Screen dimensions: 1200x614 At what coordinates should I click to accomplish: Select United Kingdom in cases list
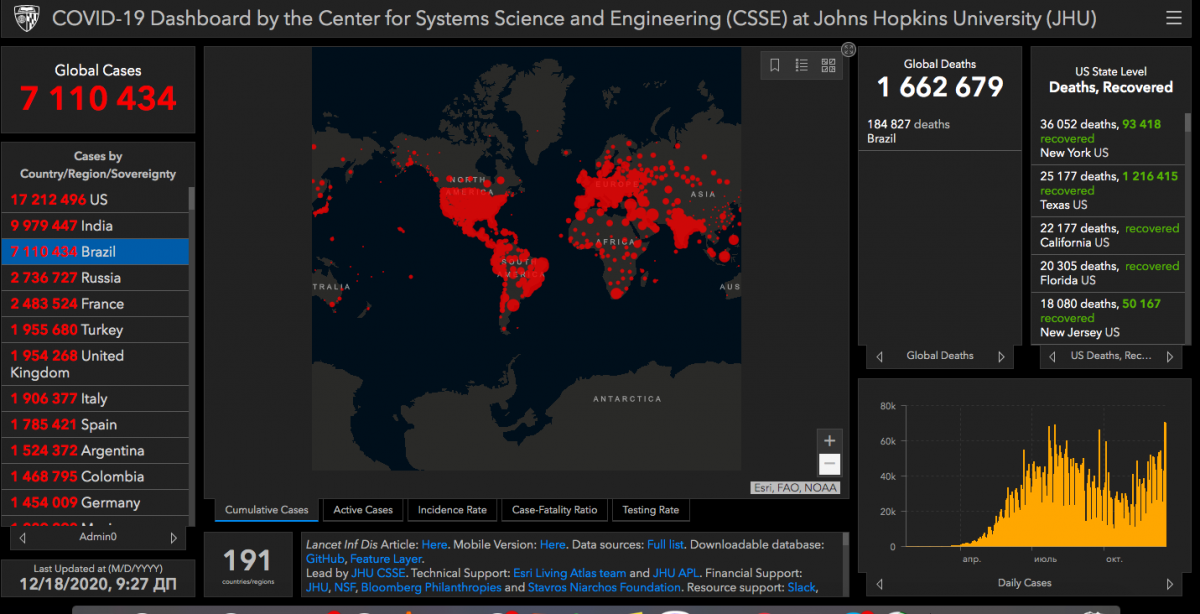click(x=95, y=364)
